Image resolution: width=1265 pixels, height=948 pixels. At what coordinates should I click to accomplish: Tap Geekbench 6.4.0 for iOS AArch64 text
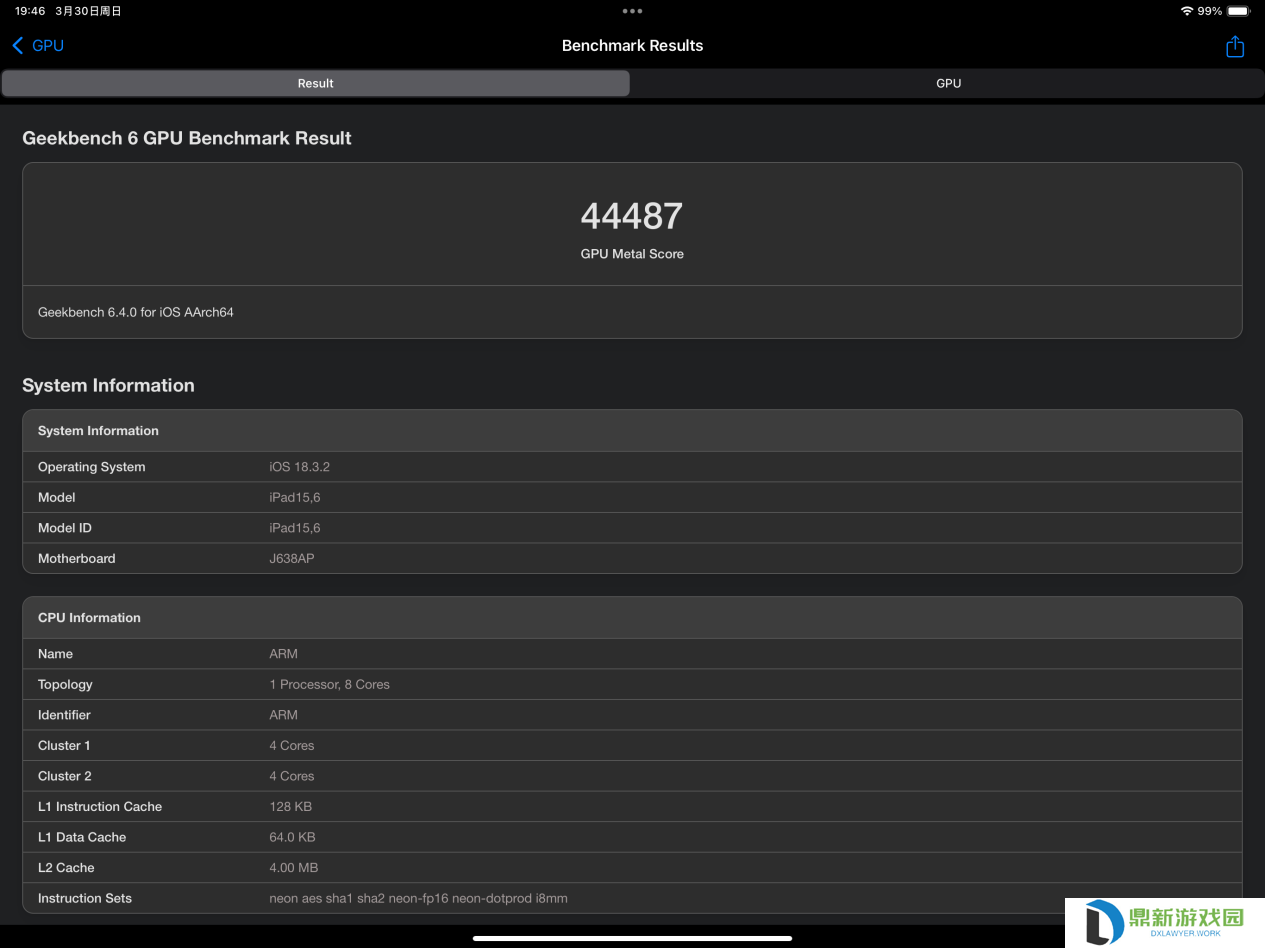coord(136,312)
